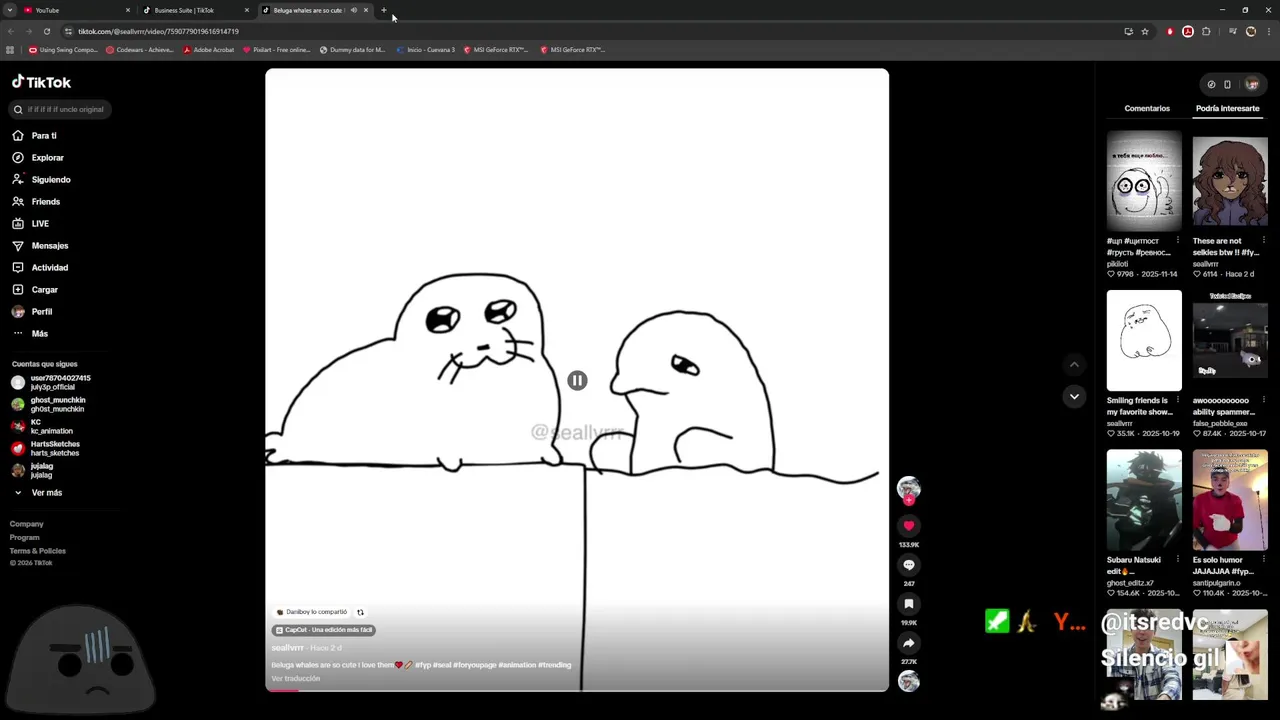Open the spinning sound disc avatar
This screenshot has height=720, width=1280.
908,681
